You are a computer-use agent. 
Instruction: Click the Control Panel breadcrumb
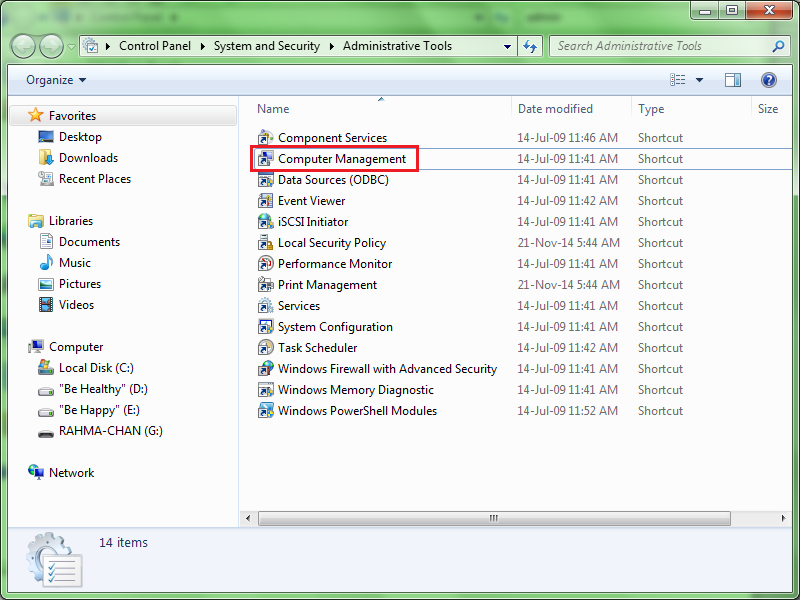155,46
